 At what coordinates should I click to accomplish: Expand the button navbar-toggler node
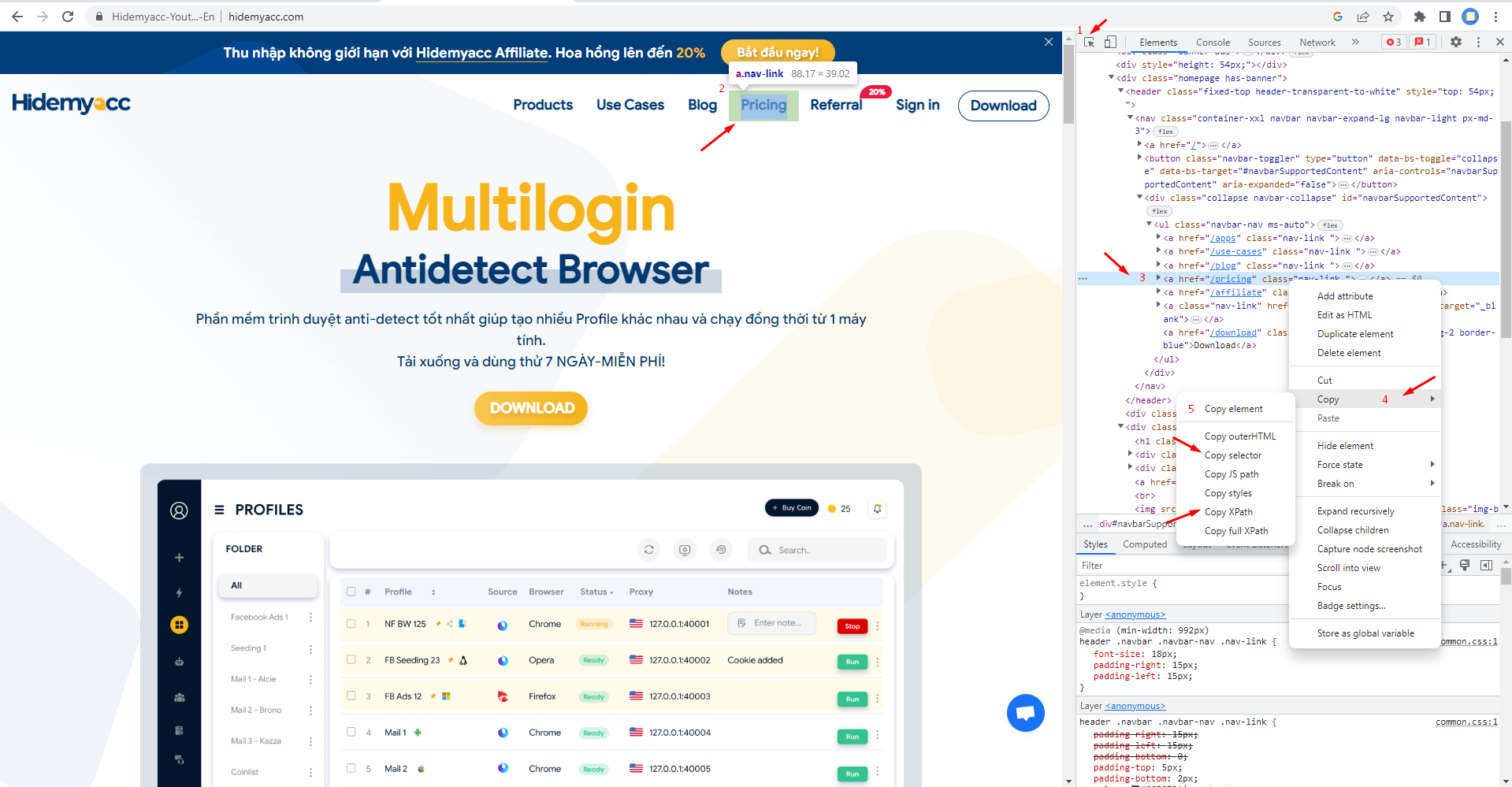pyautogui.click(x=1140, y=158)
